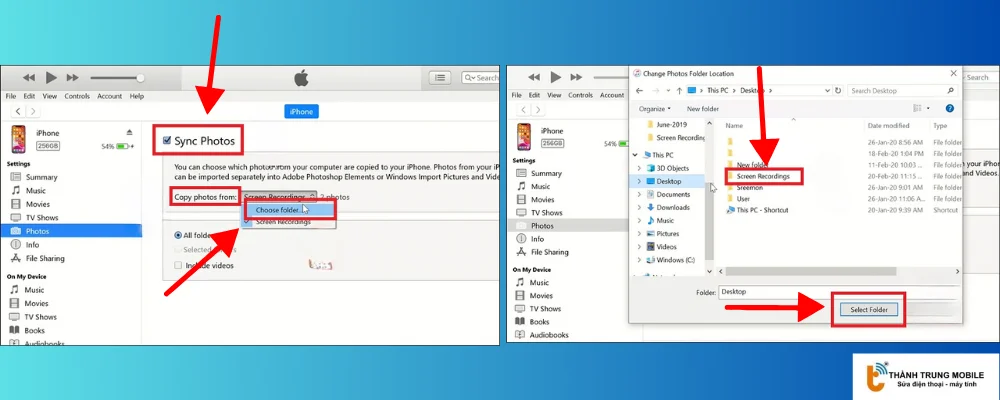
Task: Click the refresh icon beside address bar
Action: pos(836,90)
